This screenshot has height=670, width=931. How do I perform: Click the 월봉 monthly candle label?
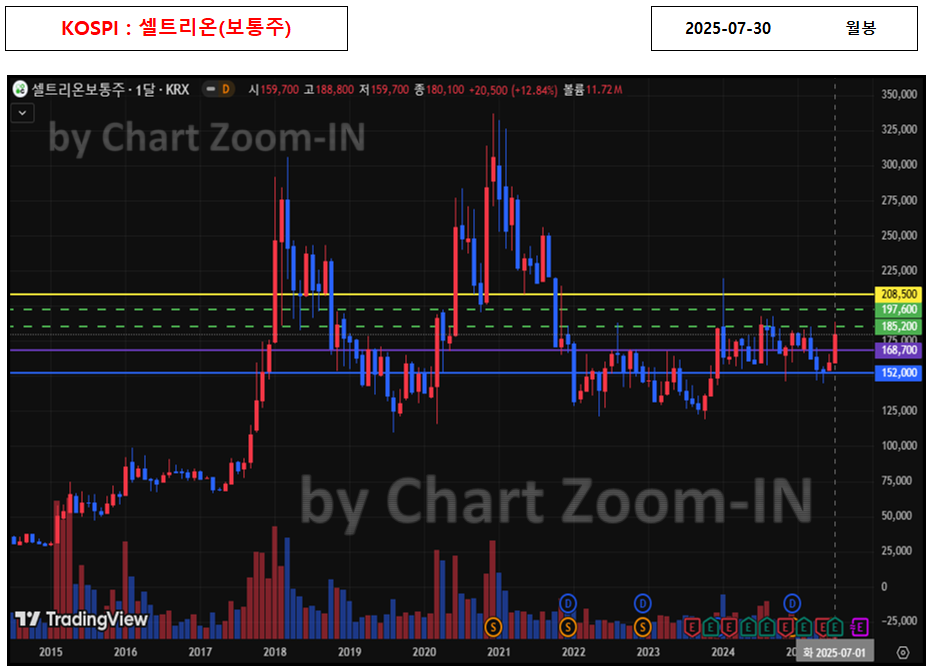coord(860,28)
